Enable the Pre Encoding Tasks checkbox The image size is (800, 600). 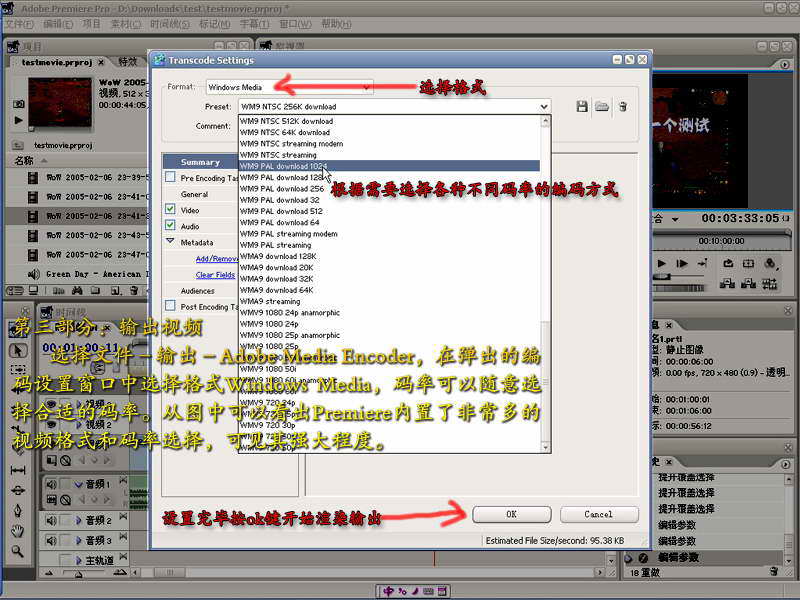tap(170, 177)
